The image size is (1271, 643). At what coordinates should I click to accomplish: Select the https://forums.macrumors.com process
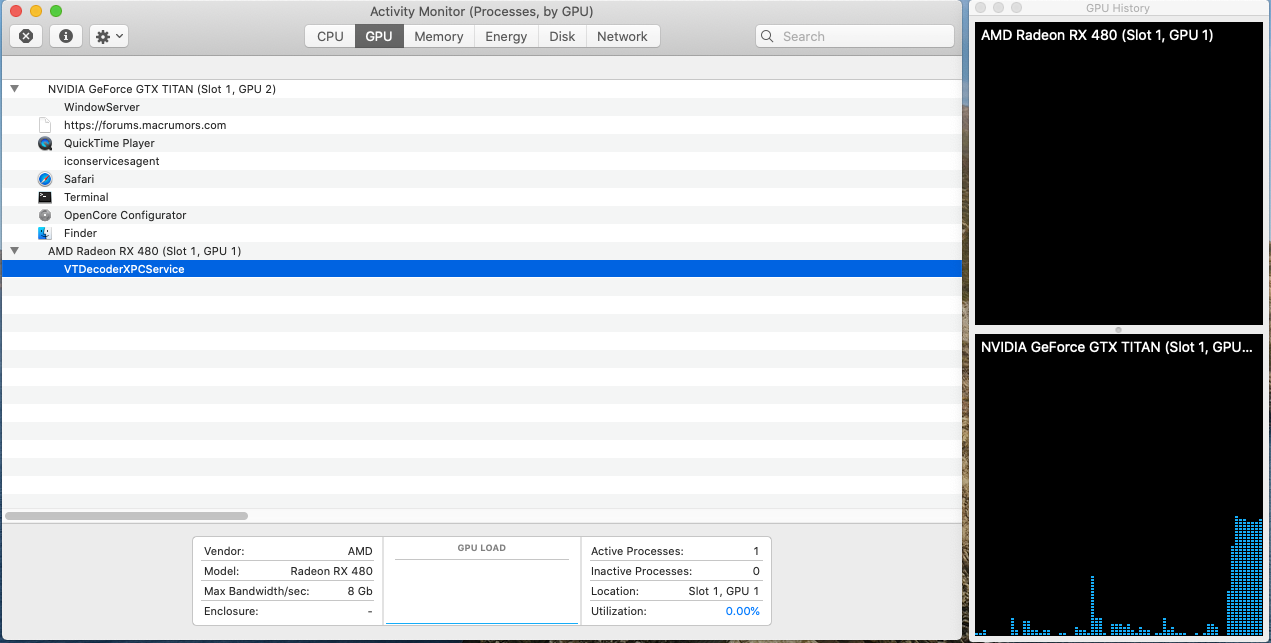[482, 125]
